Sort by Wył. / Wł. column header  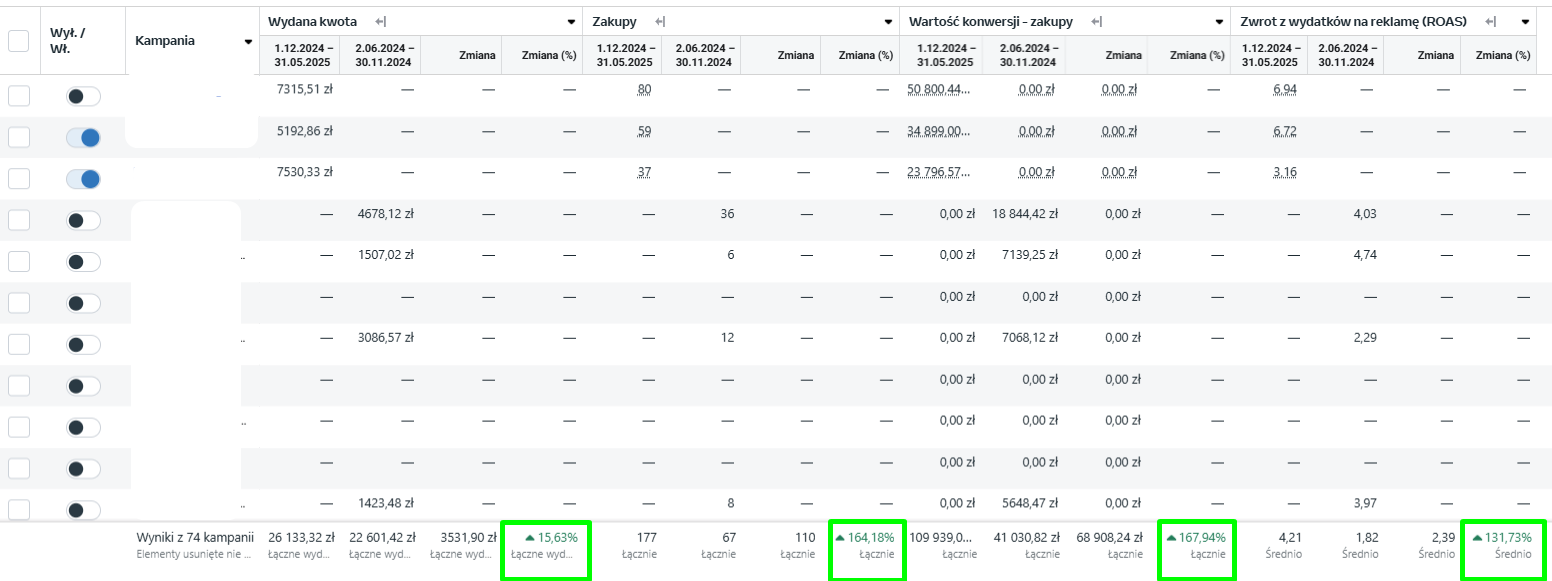click(68, 40)
